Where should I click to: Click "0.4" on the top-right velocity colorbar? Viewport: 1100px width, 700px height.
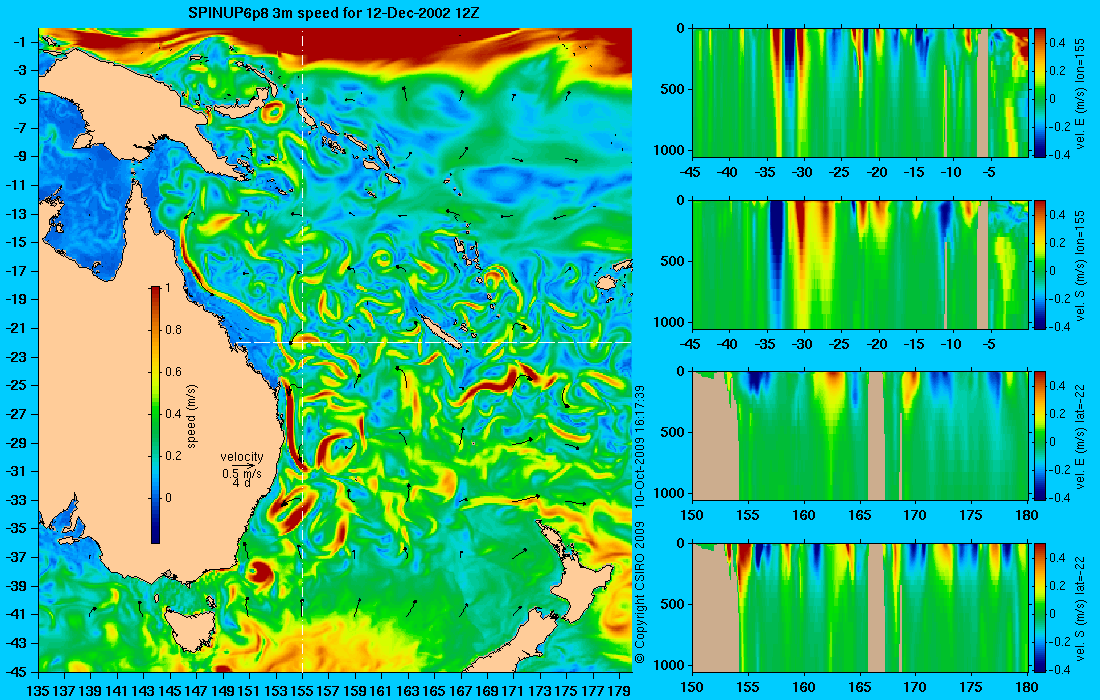point(1057,43)
